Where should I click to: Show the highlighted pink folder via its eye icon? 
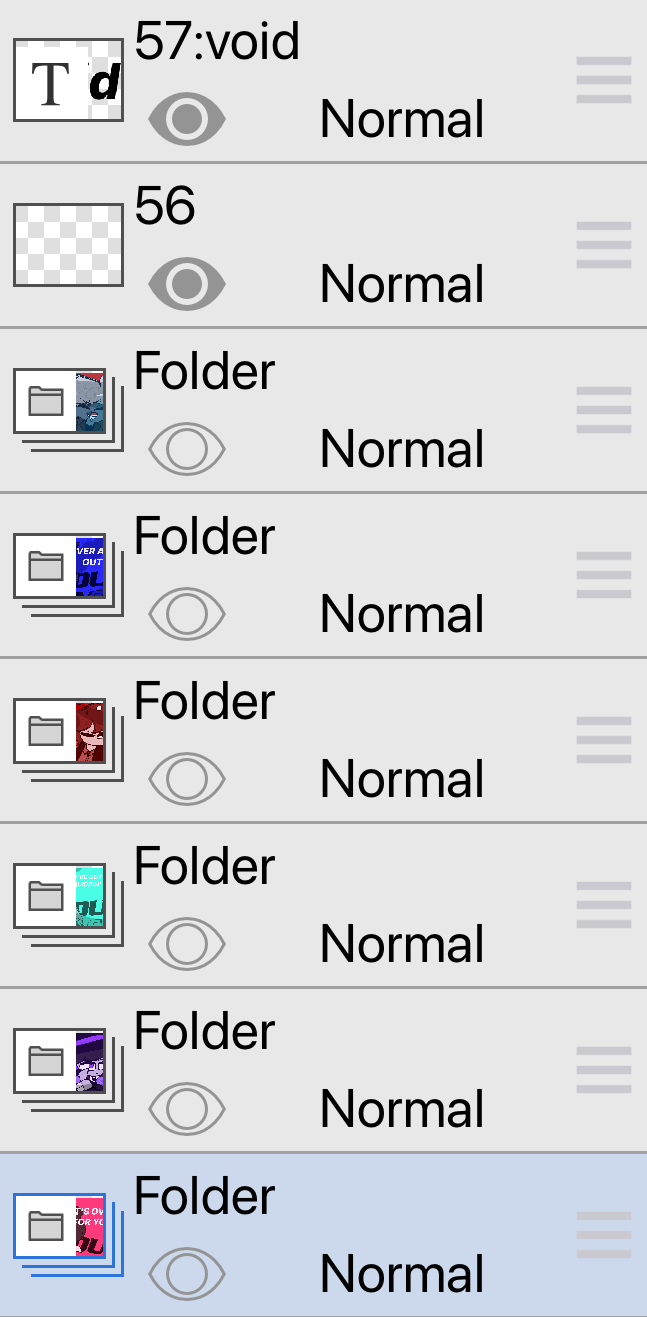point(187,1275)
